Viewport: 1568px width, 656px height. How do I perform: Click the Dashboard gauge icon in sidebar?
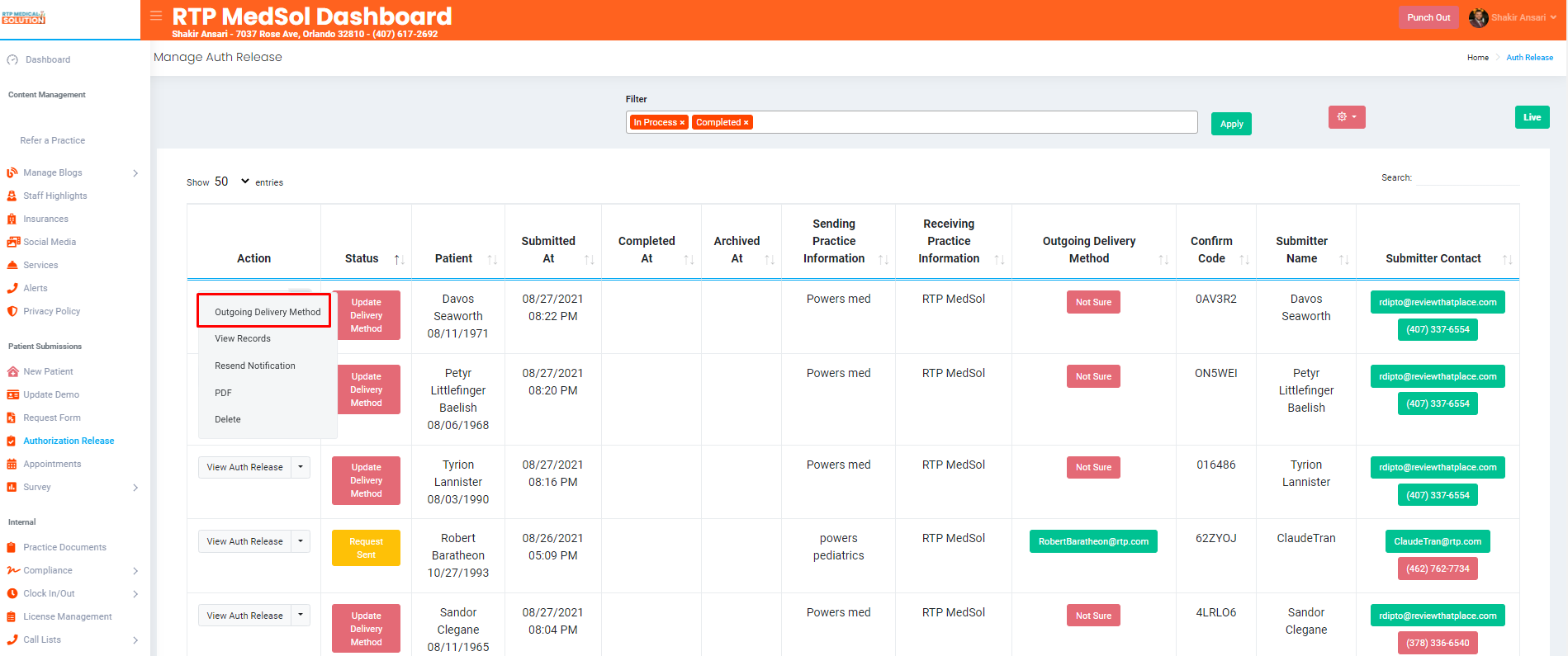[x=12, y=59]
